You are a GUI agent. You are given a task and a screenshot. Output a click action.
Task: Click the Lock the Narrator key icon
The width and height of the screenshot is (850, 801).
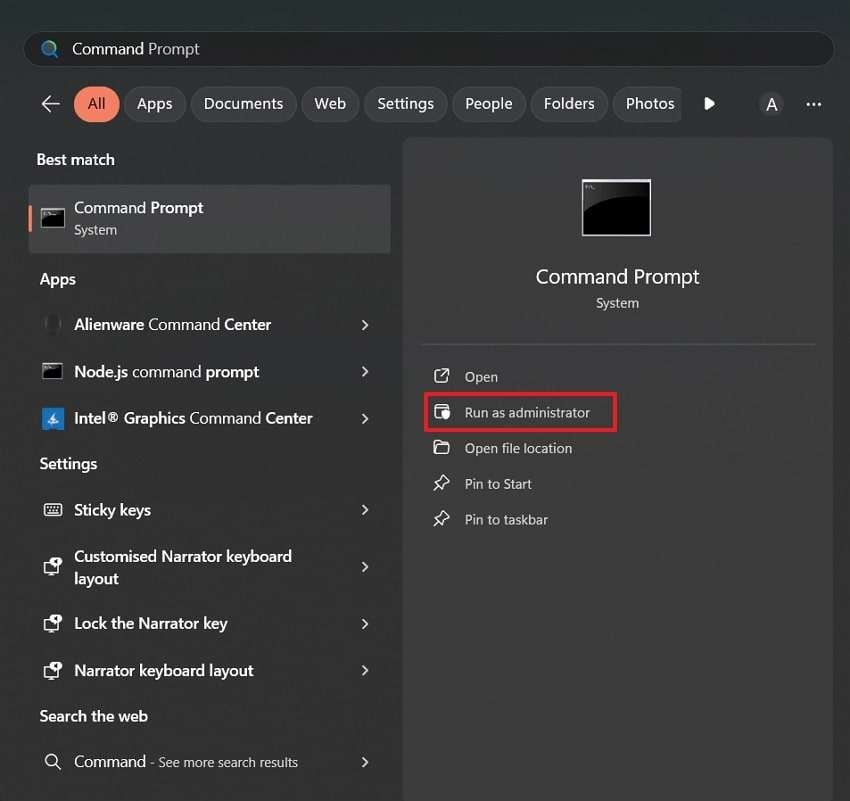pos(53,623)
